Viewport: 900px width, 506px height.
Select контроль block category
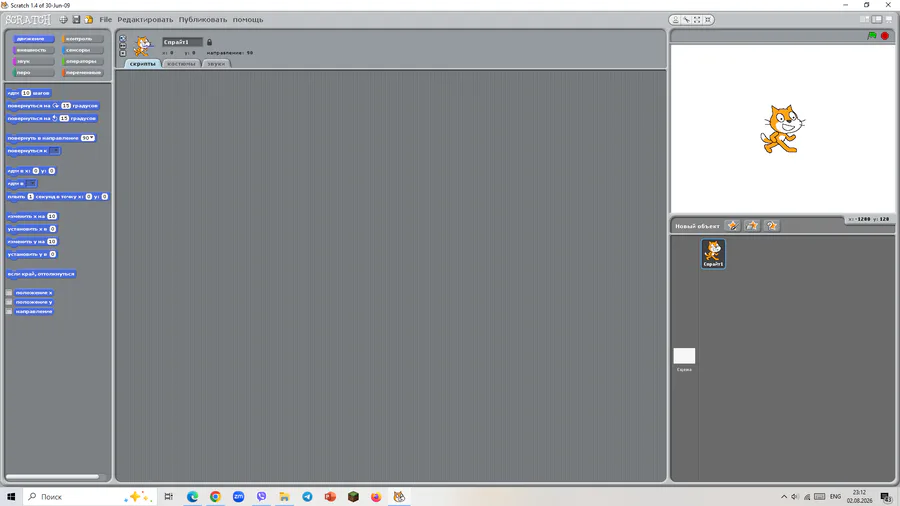click(x=83, y=39)
